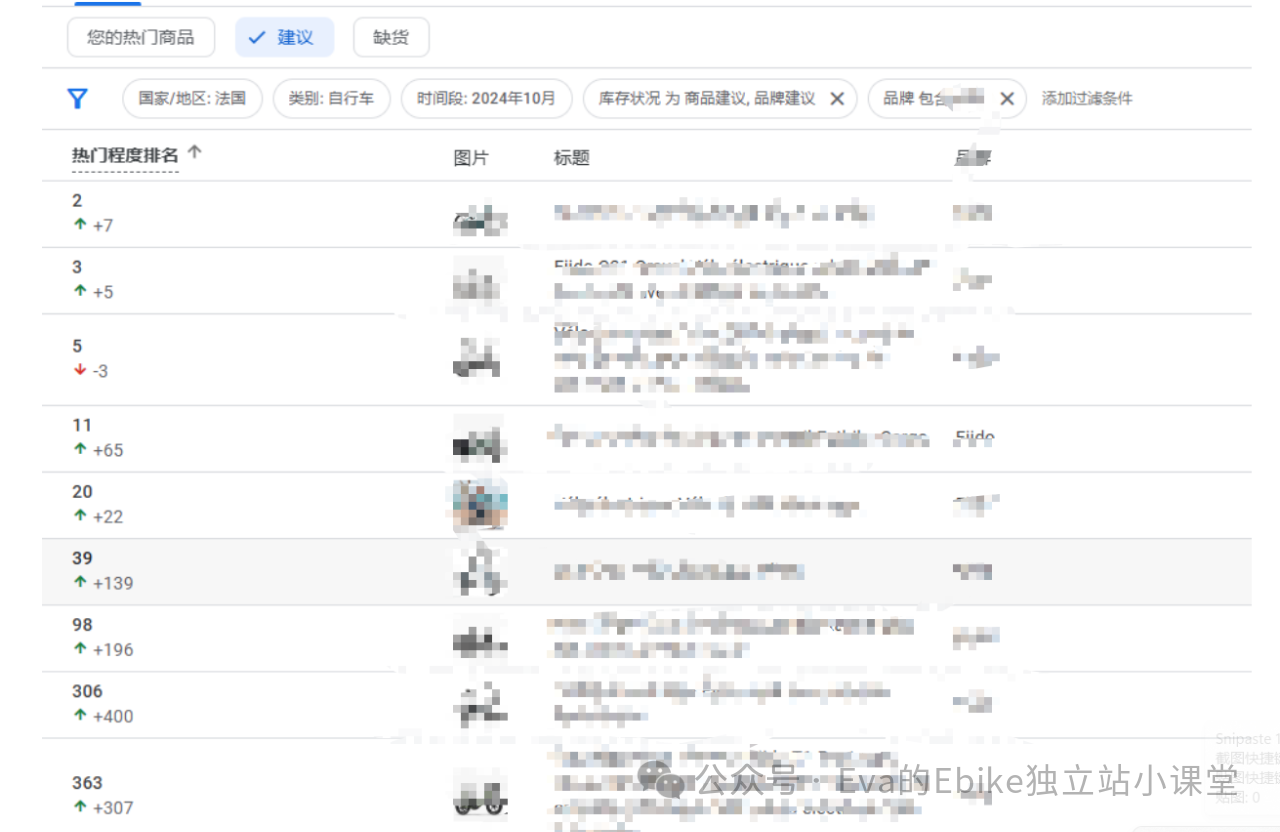The height and width of the screenshot is (832, 1280).
Task: Click 添加过滤条件 to add filter
Action: coord(1087,99)
